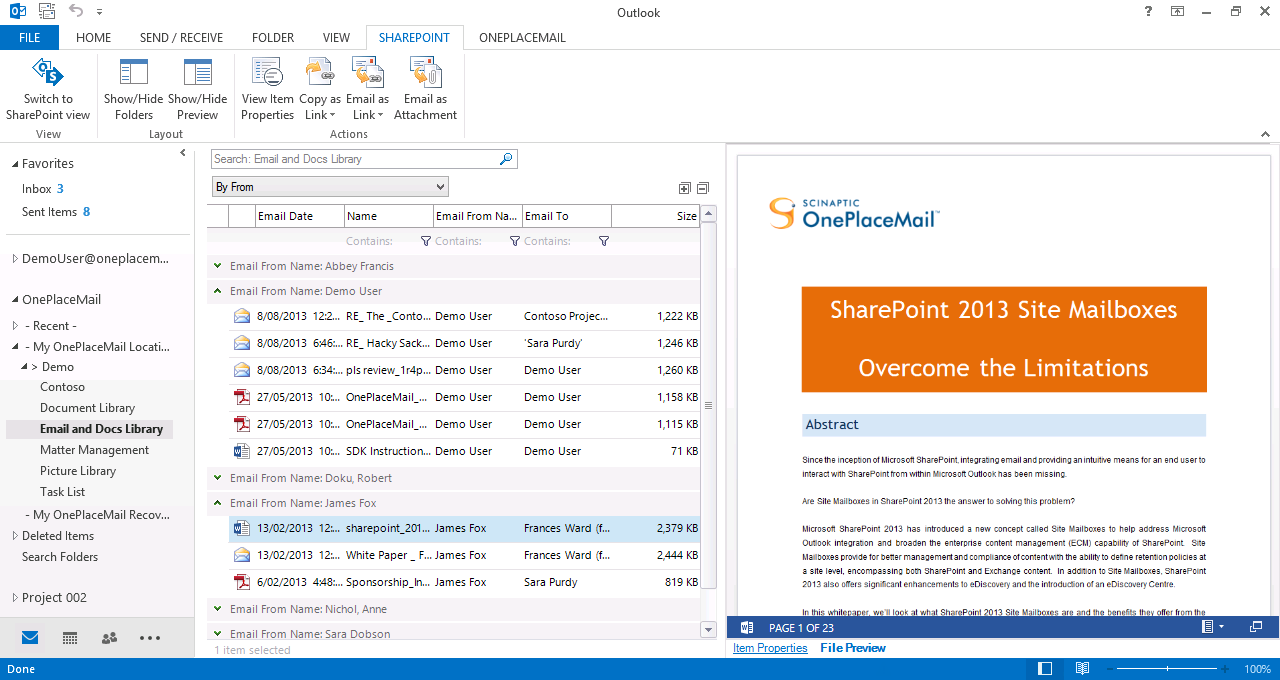Open Calendar from the navigation bar
Image resolution: width=1280 pixels, height=680 pixels.
(70, 638)
